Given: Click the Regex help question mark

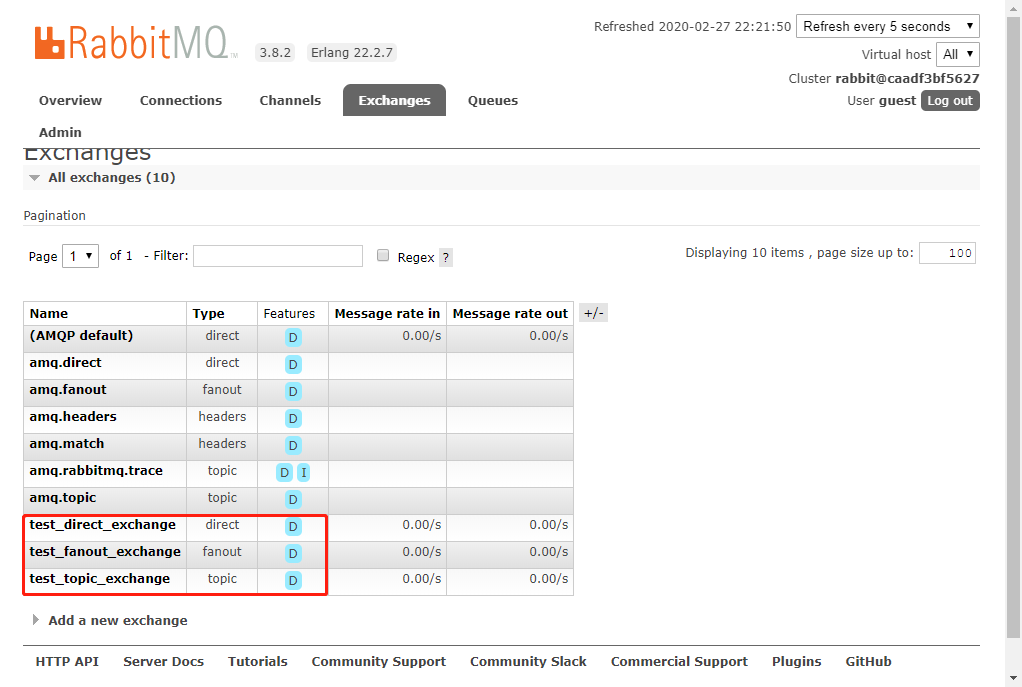Looking at the screenshot, I should (x=446, y=257).
